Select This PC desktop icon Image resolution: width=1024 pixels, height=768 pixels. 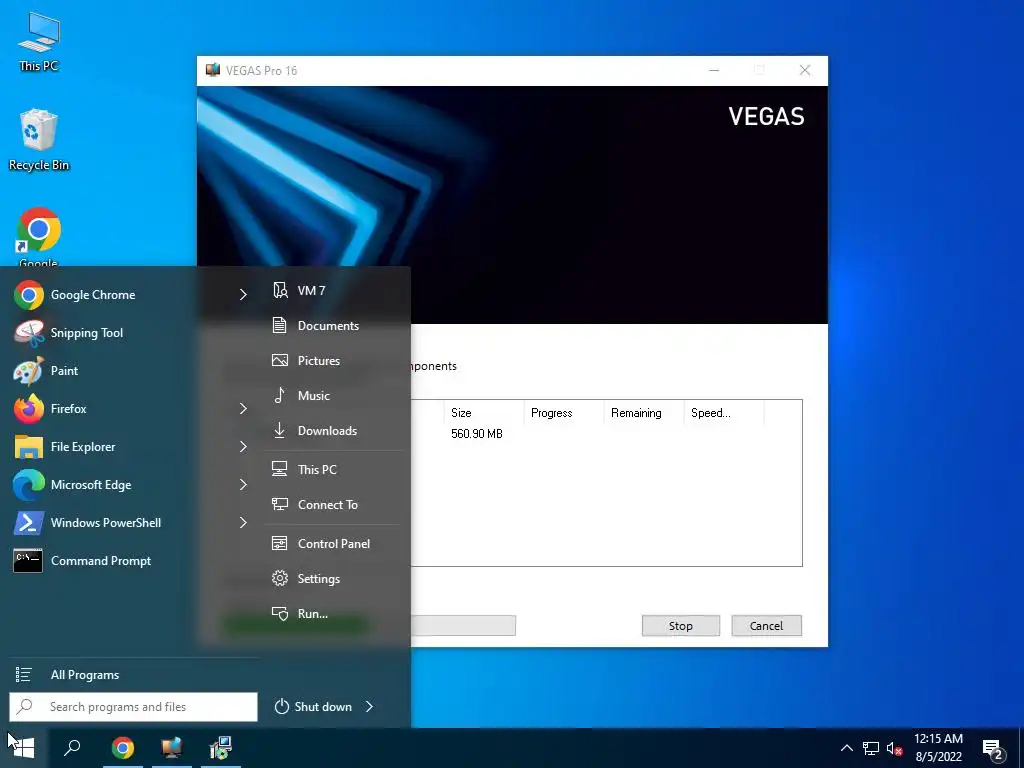[39, 41]
